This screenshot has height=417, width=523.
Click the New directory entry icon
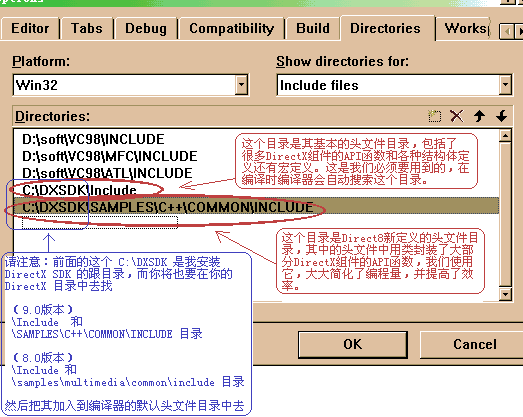point(434,116)
